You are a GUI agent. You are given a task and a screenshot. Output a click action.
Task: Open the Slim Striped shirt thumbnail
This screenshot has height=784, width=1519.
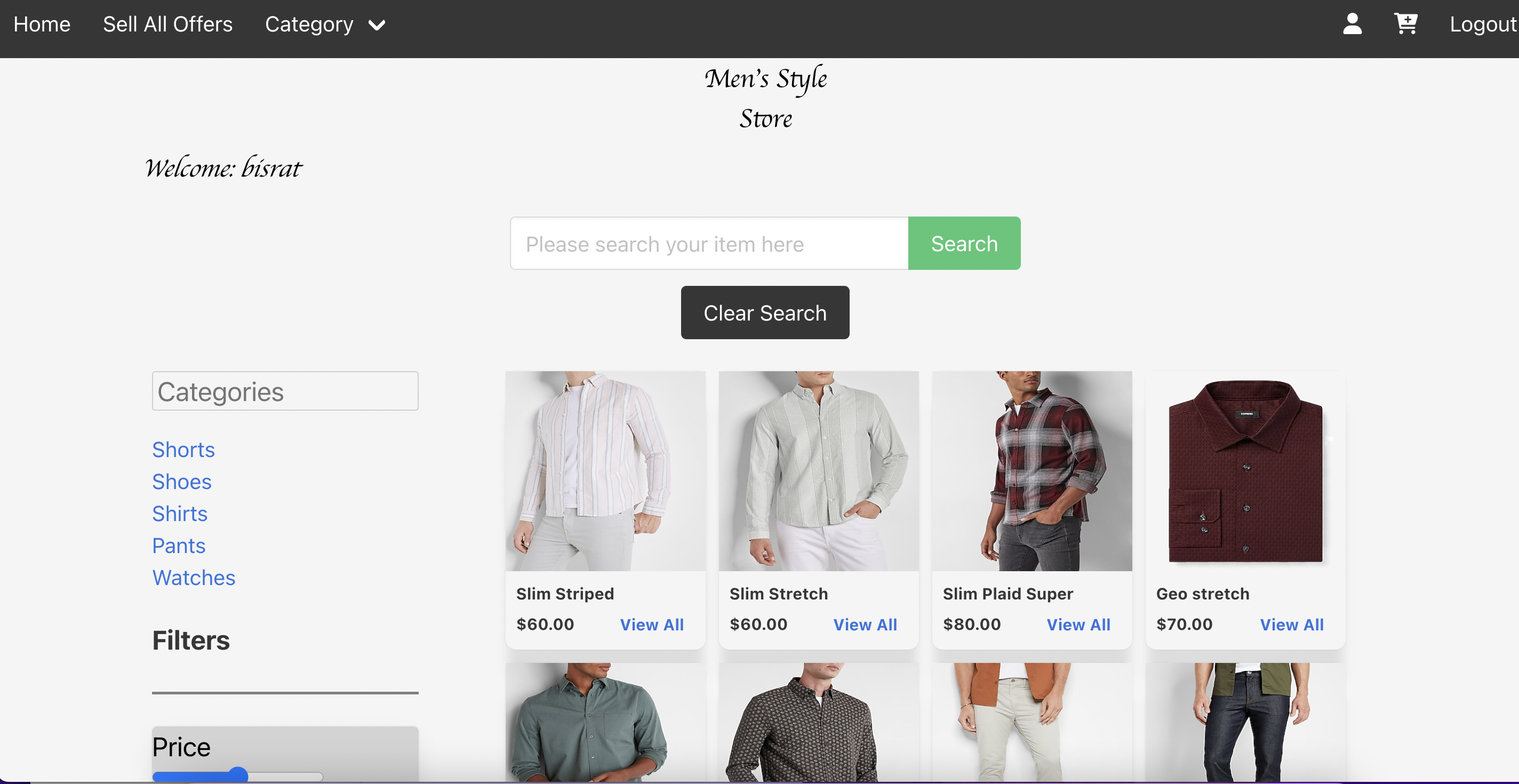click(x=605, y=471)
